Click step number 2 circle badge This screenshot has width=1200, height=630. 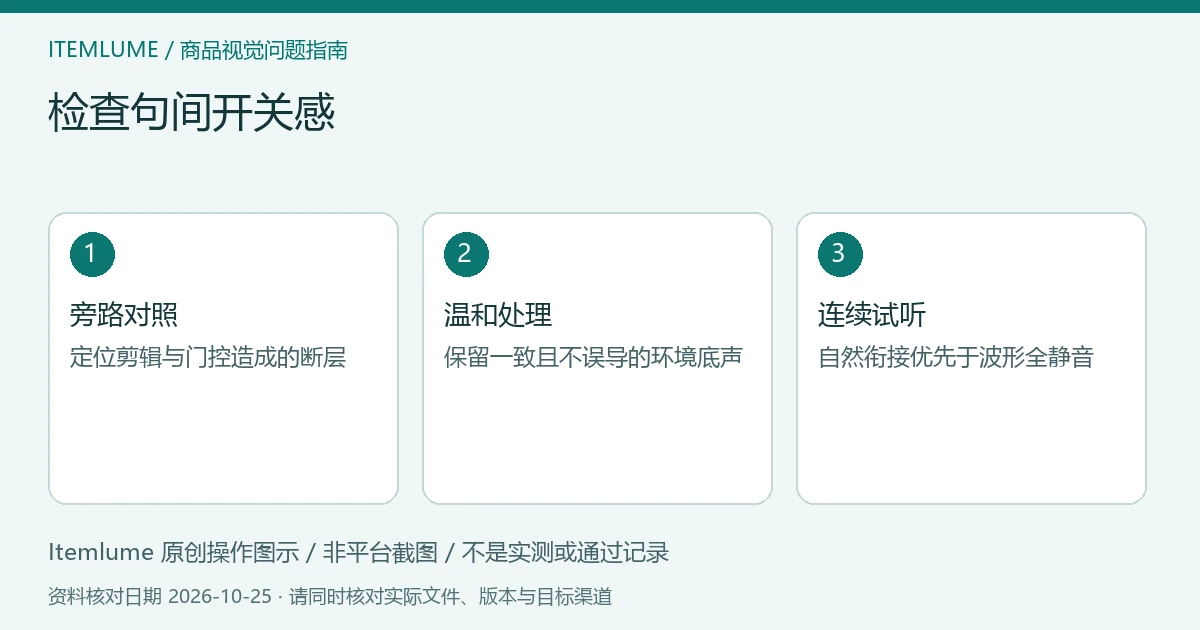[466, 254]
